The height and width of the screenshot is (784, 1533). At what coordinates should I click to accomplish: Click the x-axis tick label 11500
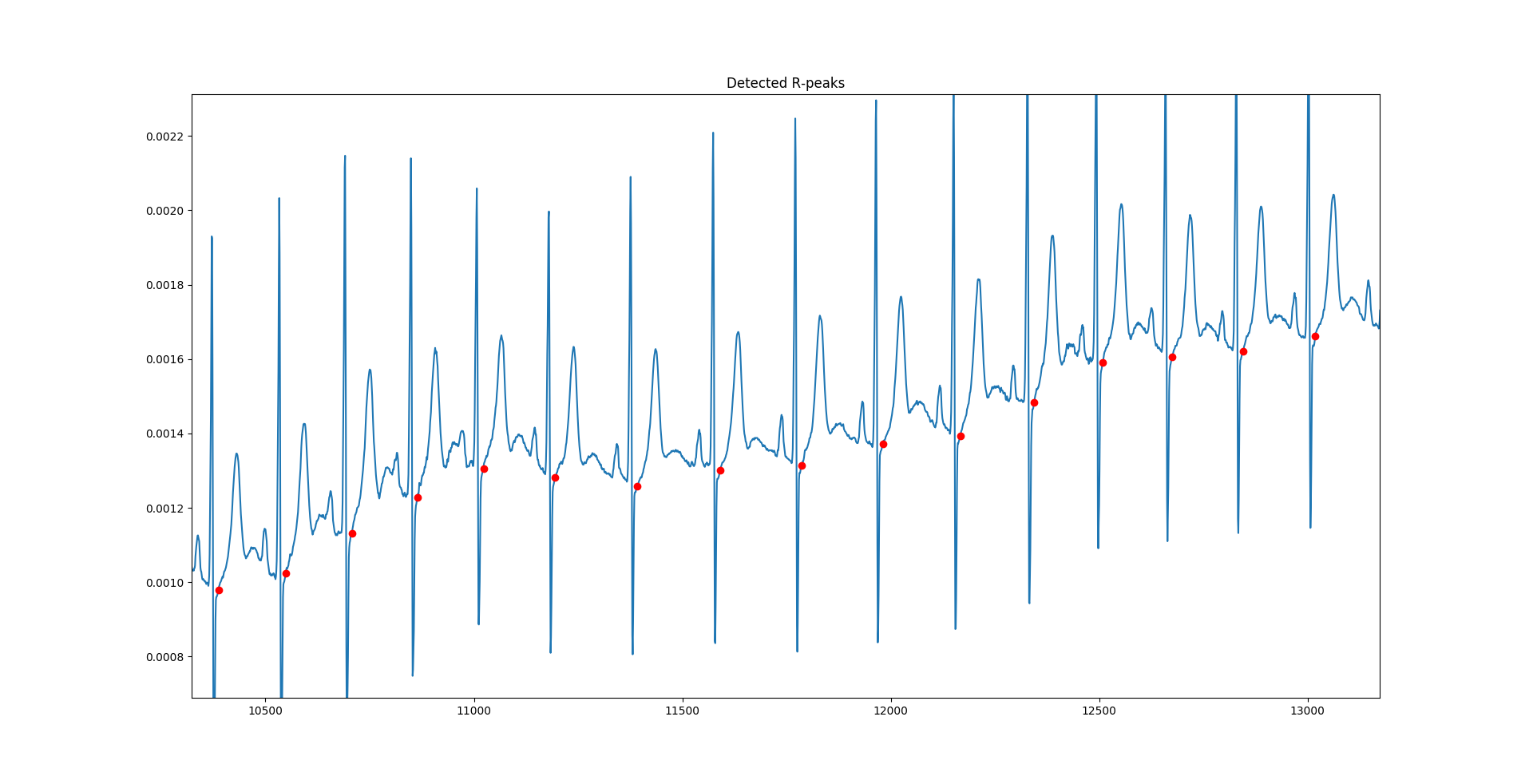[x=682, y=711]
